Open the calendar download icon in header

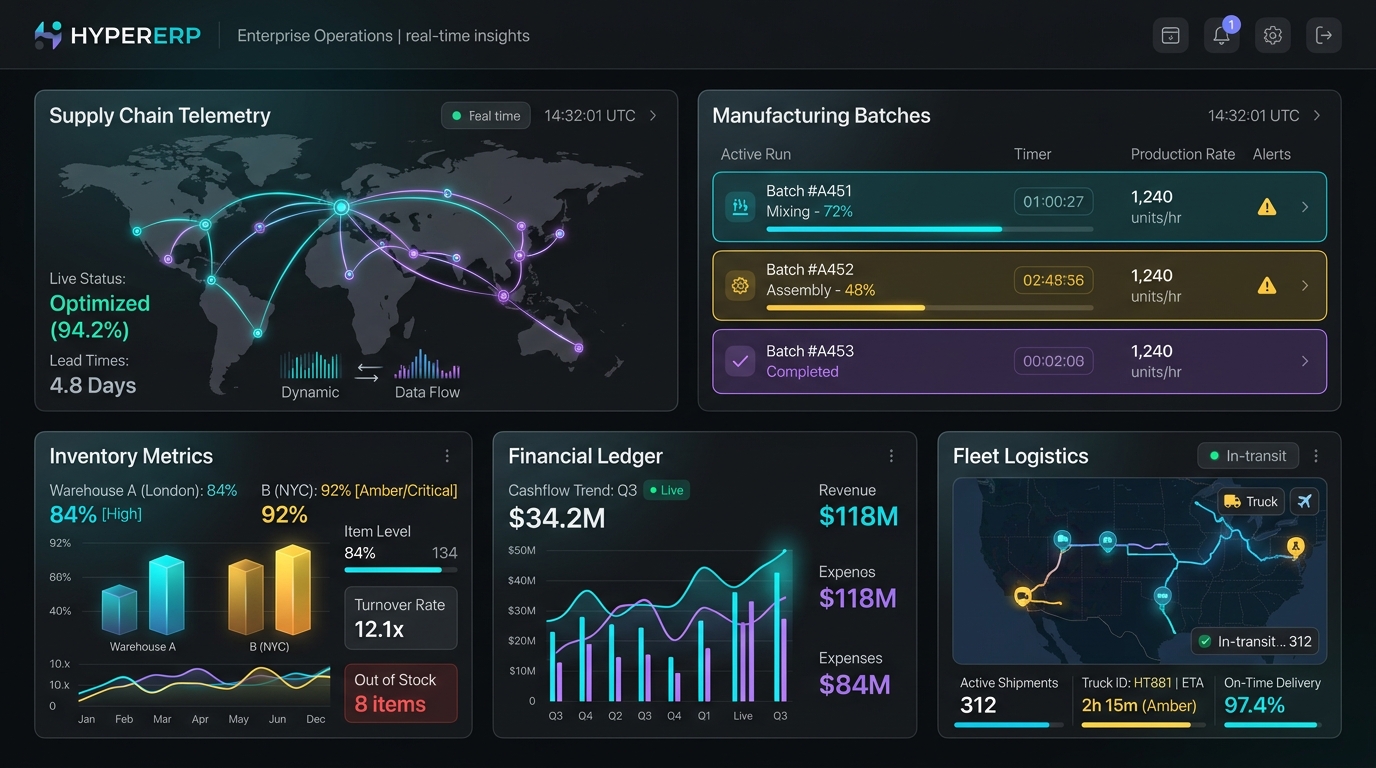[1170, 35]
